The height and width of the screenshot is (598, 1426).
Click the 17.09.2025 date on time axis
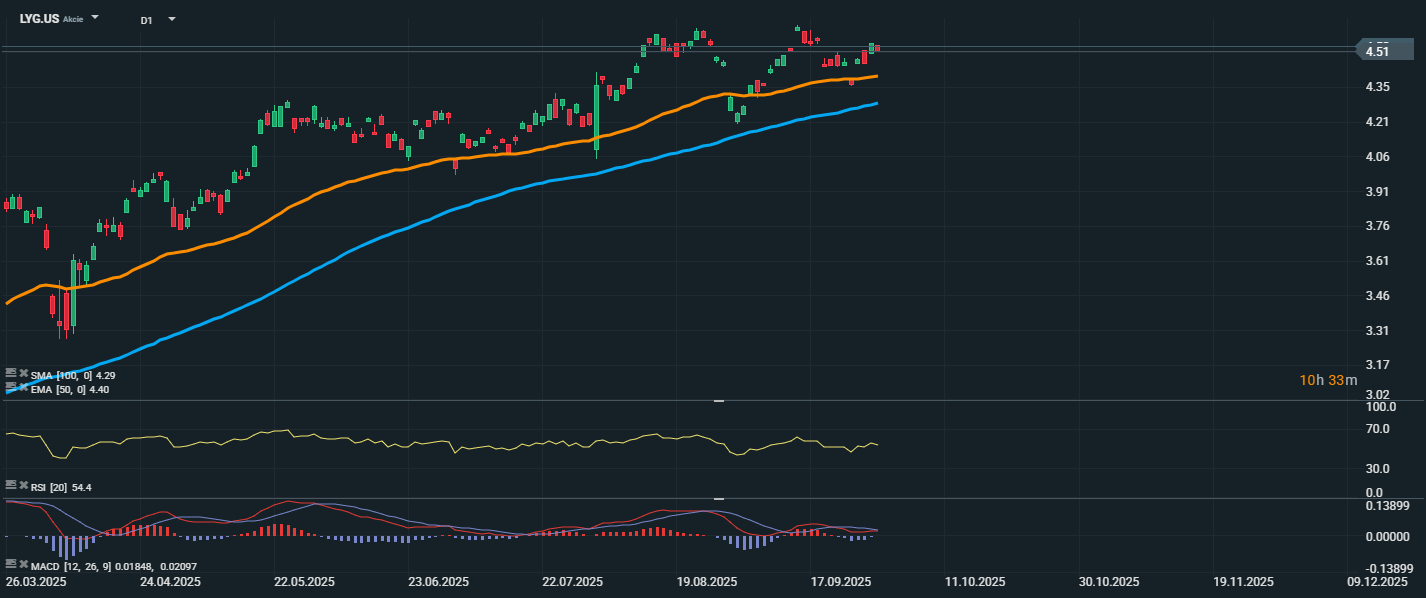[x=841, y=581]
